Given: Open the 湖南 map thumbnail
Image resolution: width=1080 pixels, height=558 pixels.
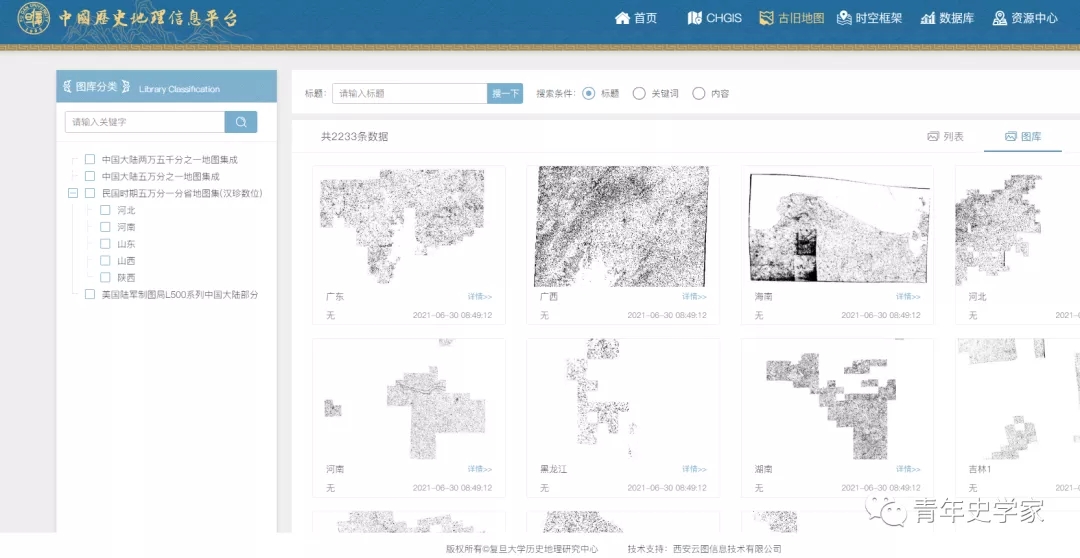Looking at the screenshot, I should click(837, 399).
